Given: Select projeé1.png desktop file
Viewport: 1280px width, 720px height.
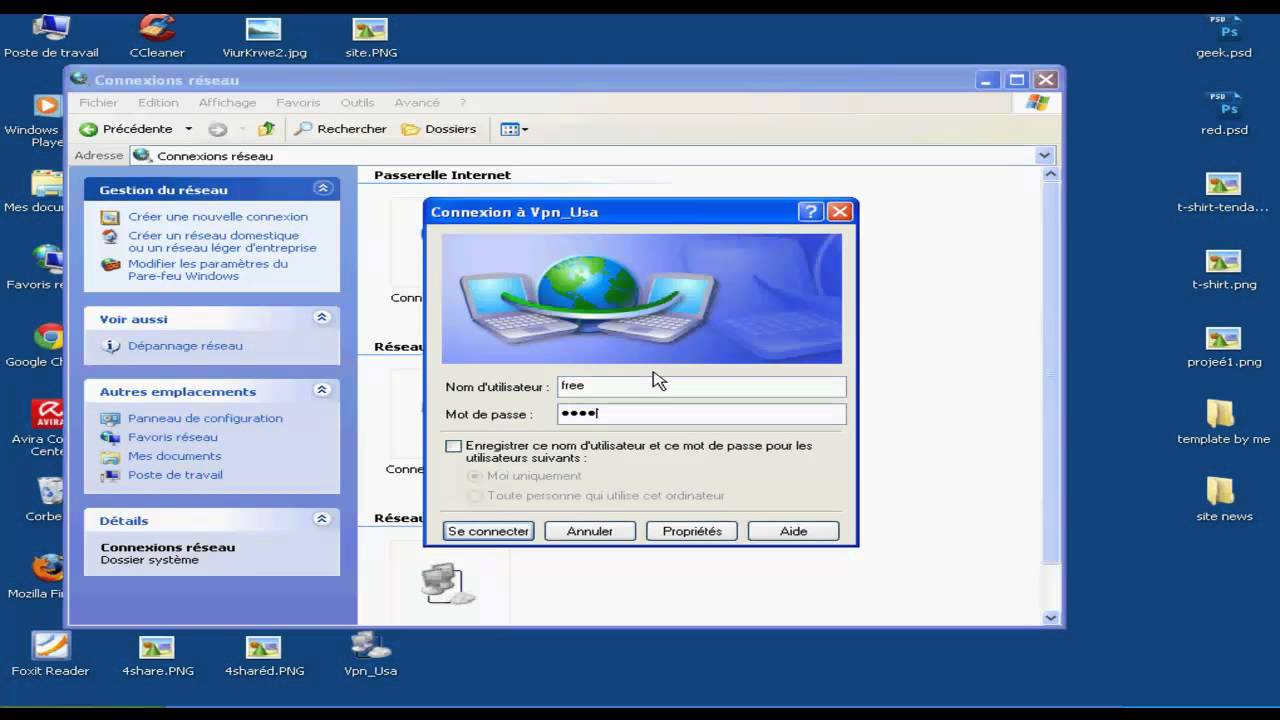Looking at the screenshot, I should [x=1224, y=347].
